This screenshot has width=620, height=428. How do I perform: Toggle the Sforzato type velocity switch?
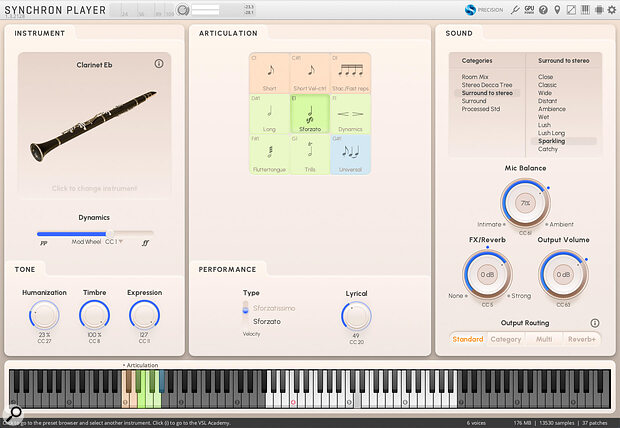point(245,309)
